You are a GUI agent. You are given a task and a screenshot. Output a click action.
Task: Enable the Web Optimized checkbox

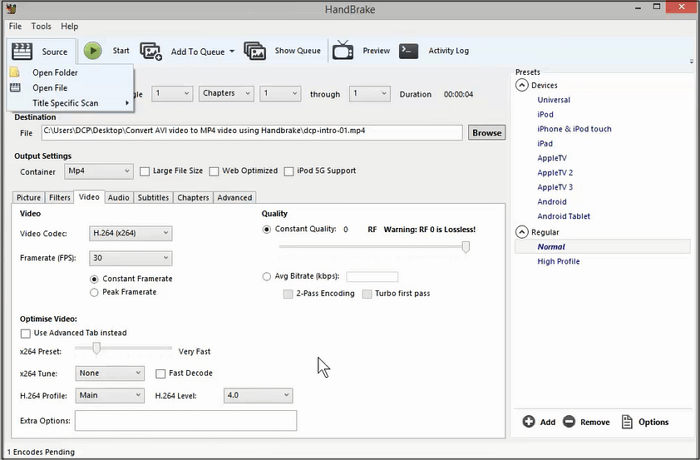coord(214,171)
